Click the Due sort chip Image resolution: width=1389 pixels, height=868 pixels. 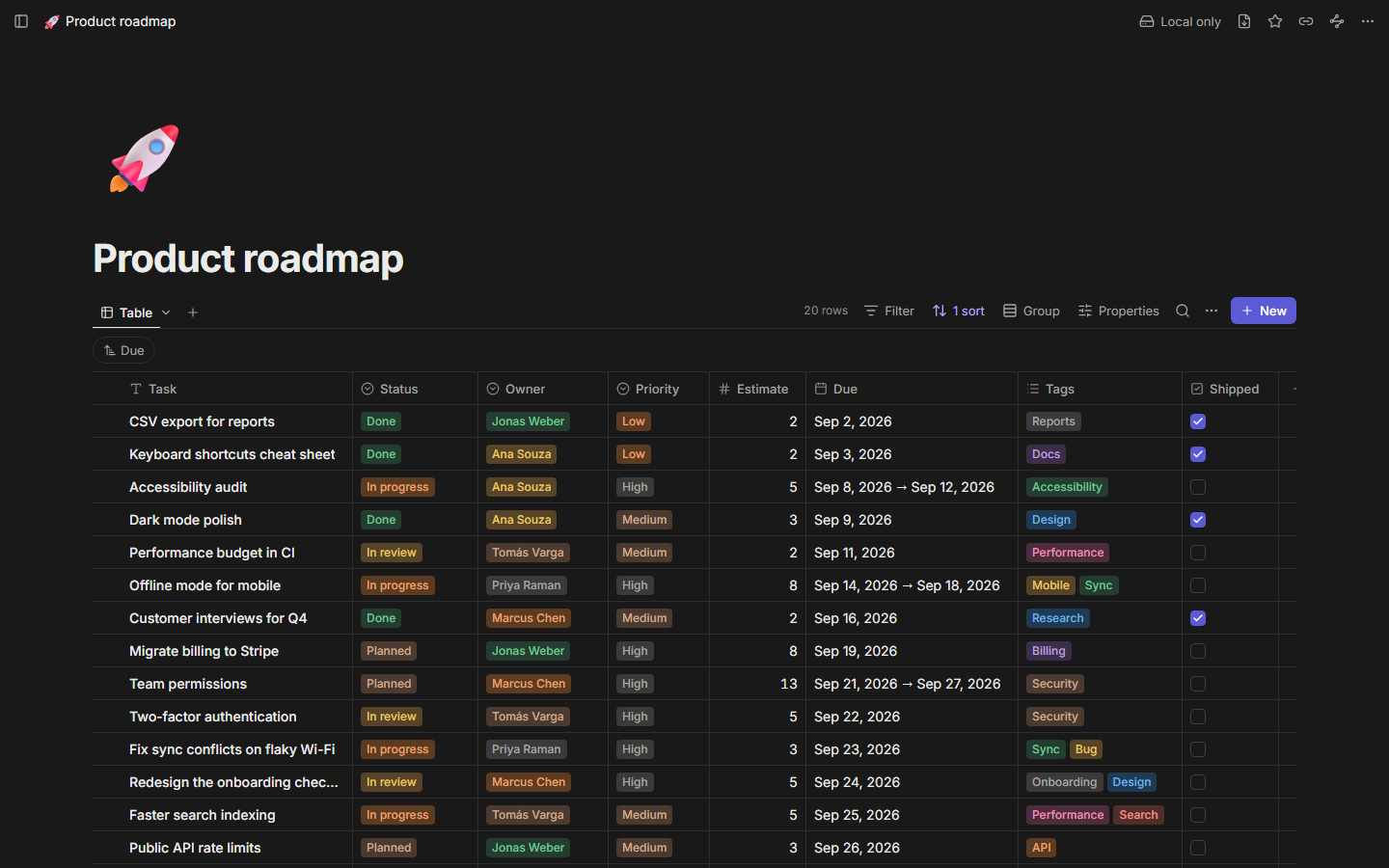[124, 350]
